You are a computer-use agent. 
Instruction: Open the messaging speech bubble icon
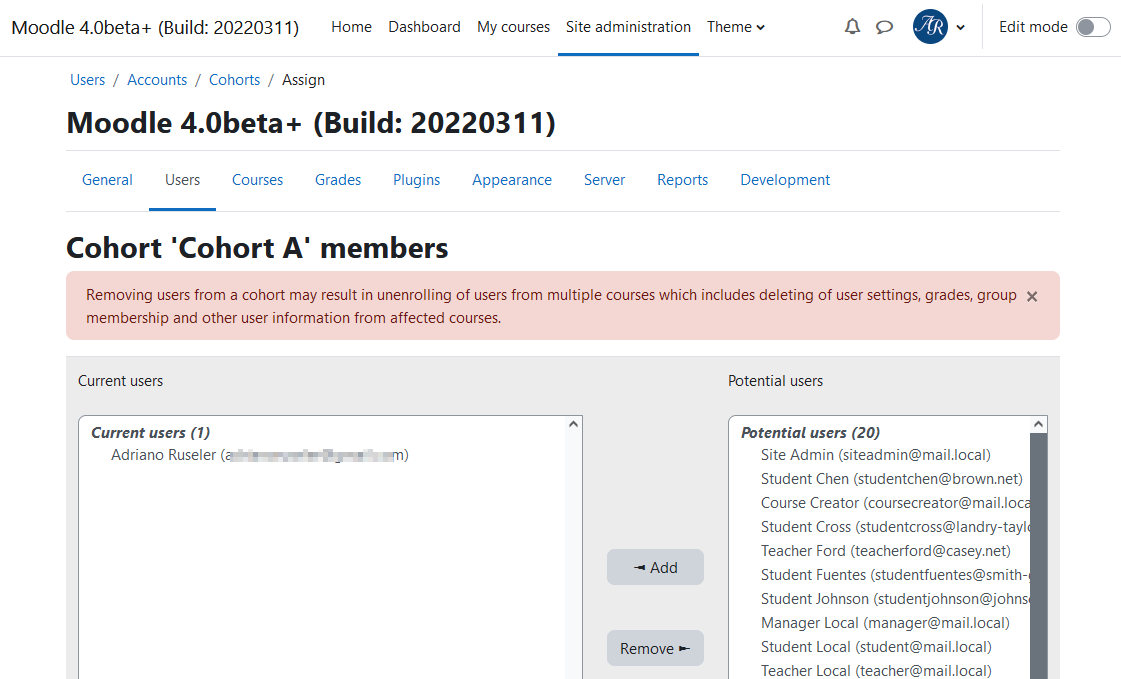click(x=884, y=27)
